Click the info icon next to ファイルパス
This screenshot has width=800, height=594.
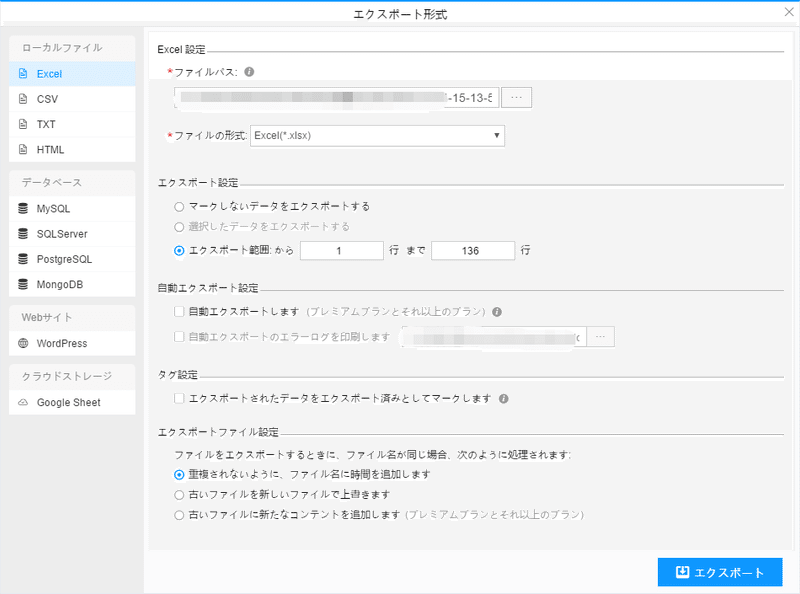(249, 72)
